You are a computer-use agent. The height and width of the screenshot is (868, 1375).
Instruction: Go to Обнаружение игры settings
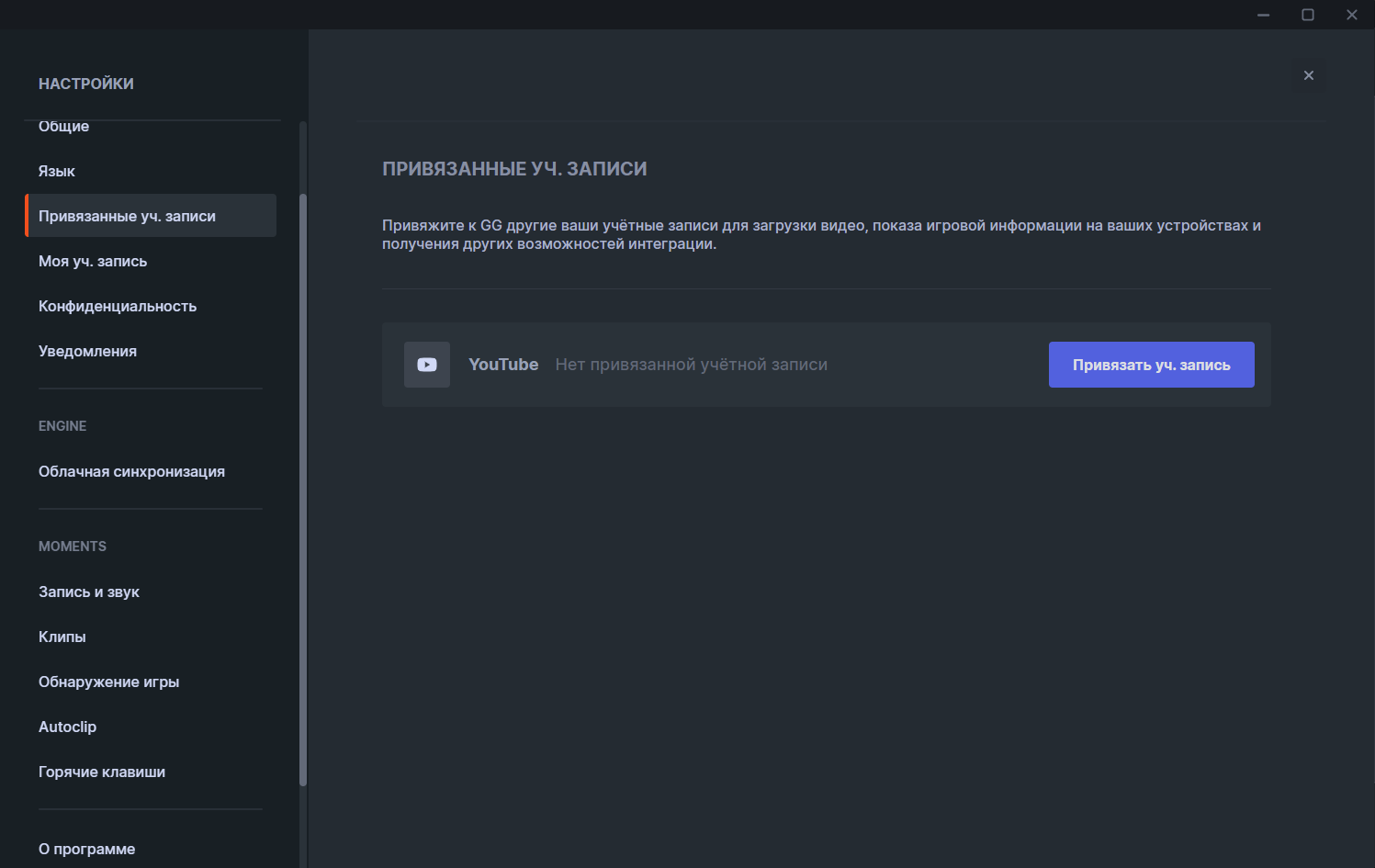click(108, 682)
